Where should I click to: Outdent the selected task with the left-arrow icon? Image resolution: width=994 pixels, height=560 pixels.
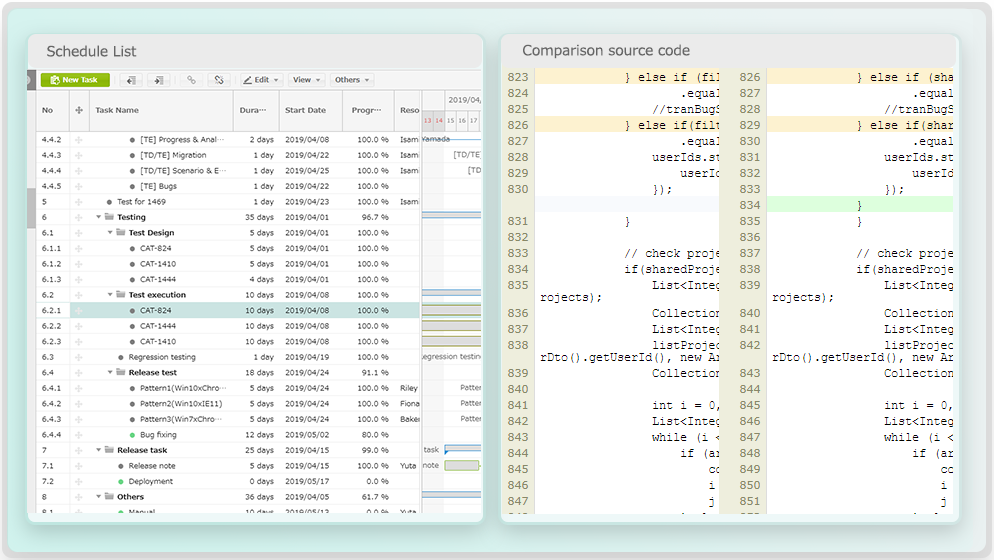(131, 80)
